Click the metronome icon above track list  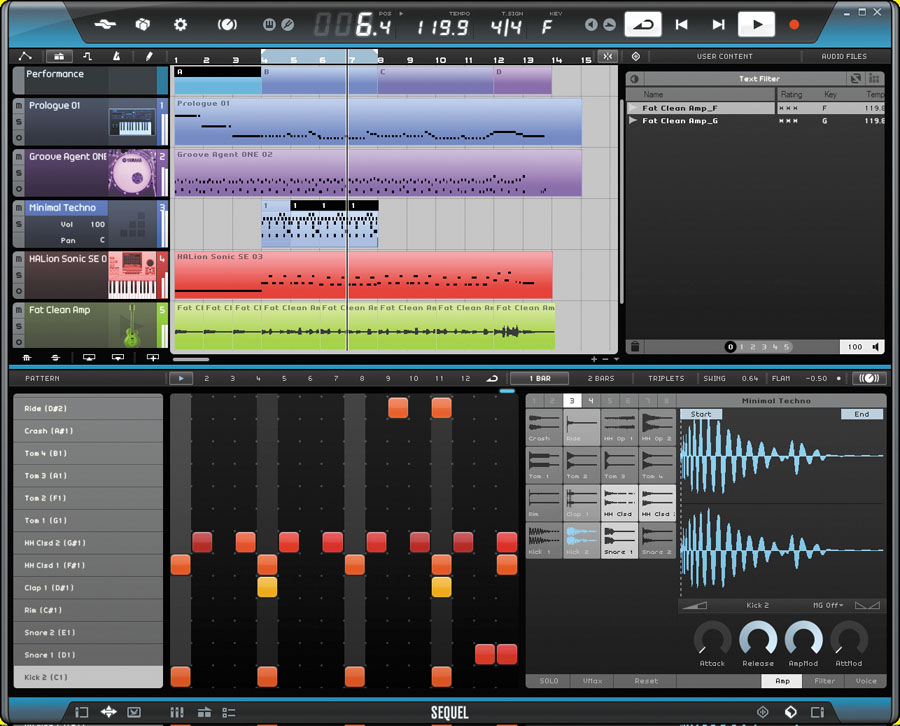pyautogui.click(x=117, y=56)
